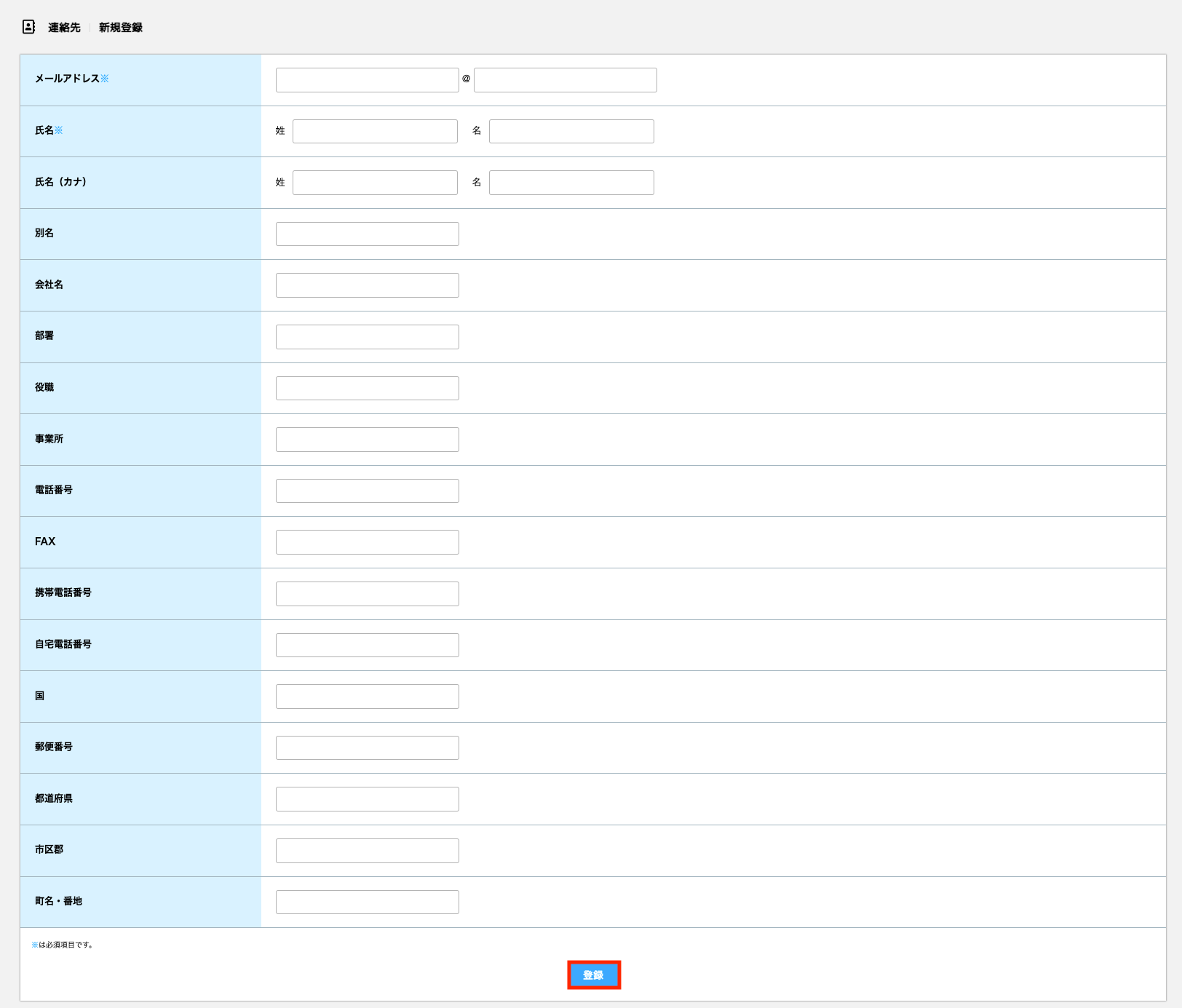
Task: Click the contacts address book icon
Action: (28, 27)
